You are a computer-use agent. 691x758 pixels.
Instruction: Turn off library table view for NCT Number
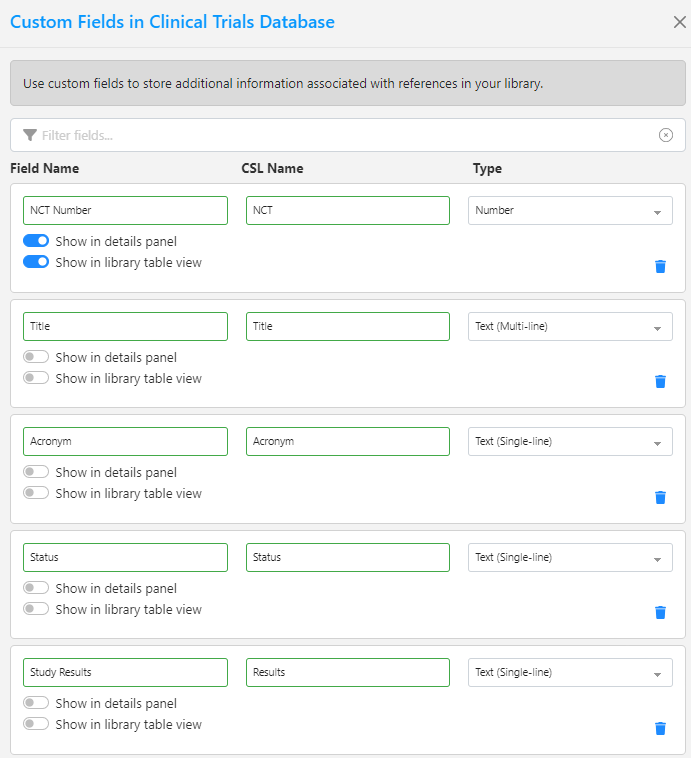pos(36,262)
